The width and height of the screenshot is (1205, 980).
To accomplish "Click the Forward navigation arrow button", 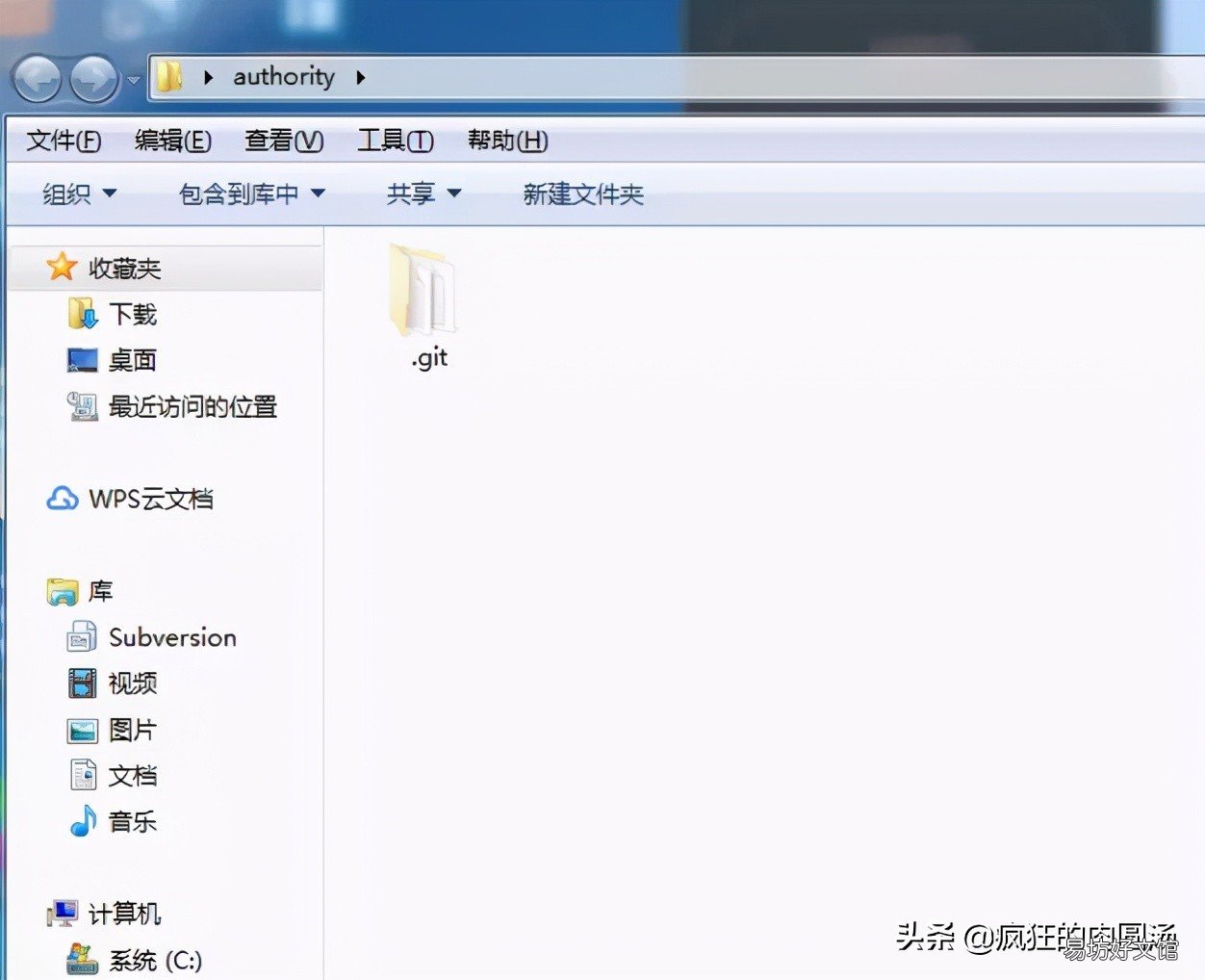I will 94,79.
